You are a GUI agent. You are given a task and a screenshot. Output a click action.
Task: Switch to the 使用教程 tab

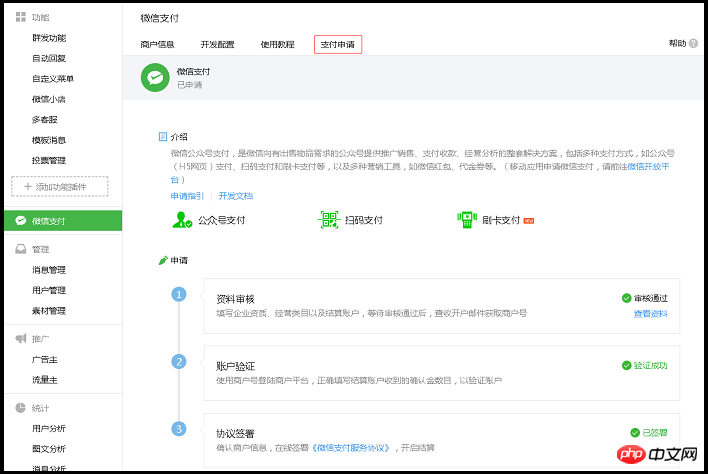(277, 44)
